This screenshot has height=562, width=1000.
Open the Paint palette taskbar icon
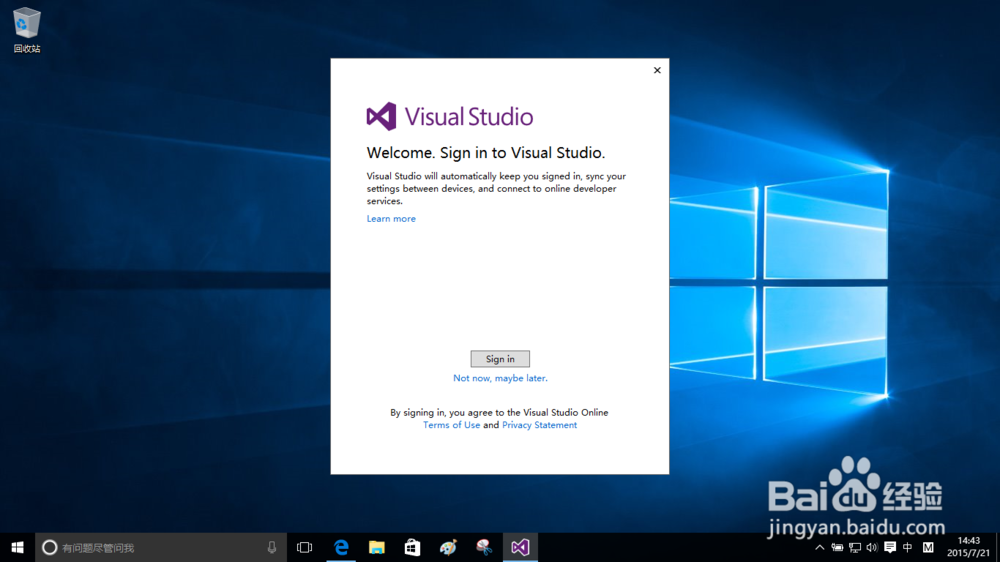tap(448, 547)
